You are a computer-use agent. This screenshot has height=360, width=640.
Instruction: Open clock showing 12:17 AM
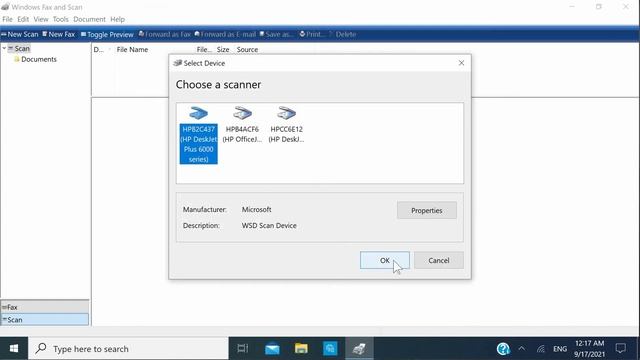tap(589, 349)
